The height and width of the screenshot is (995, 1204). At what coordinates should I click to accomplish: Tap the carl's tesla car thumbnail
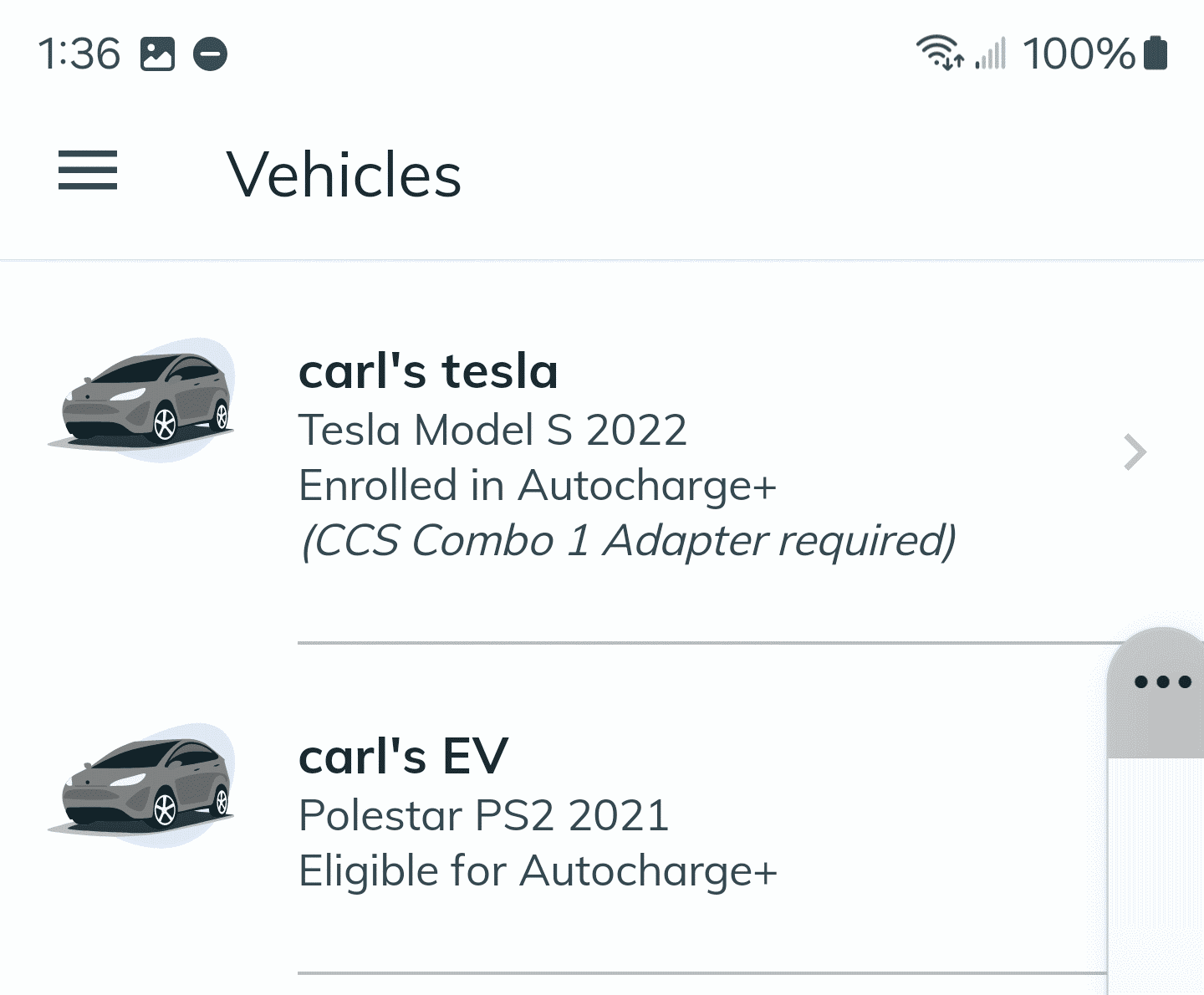(x=141, y=401)
